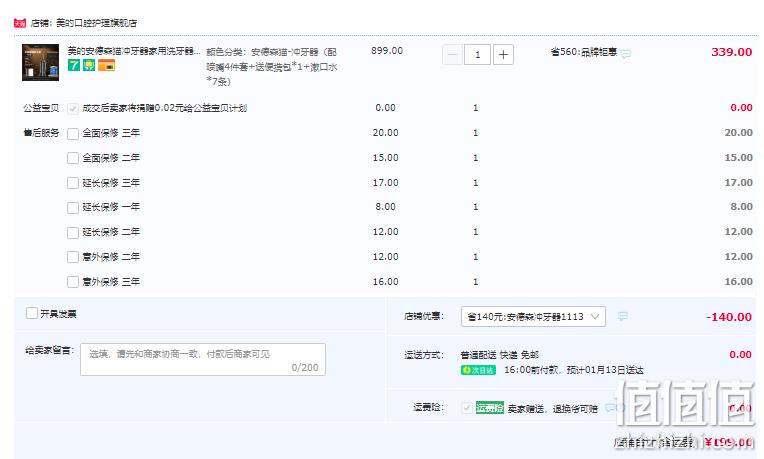Check the 全面保修 二年 option
The width and height of the screenshot is (764, 459).
pyautogui.click(x=73, y=158)
